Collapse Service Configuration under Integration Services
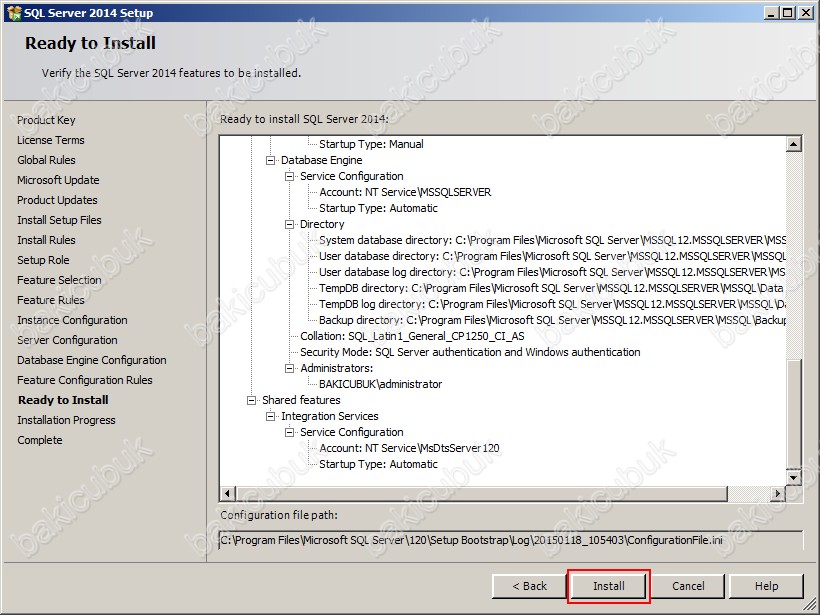Screen dimensions: 820x615 coord(289,432)
